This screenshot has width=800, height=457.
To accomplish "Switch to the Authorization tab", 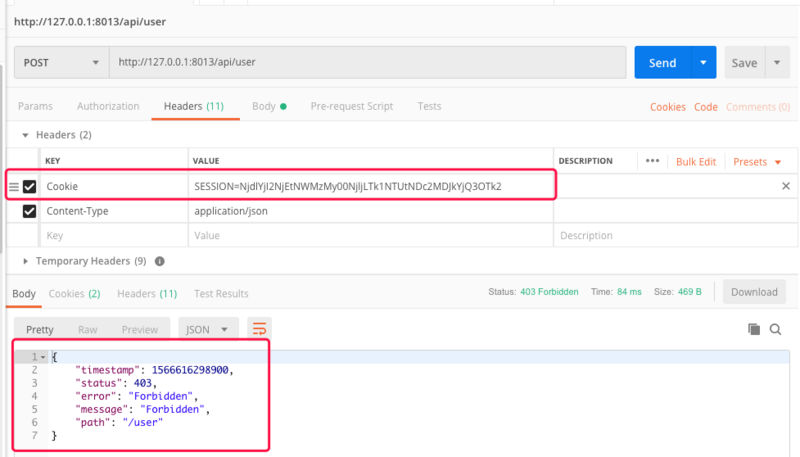I will (x=108, y=106).
